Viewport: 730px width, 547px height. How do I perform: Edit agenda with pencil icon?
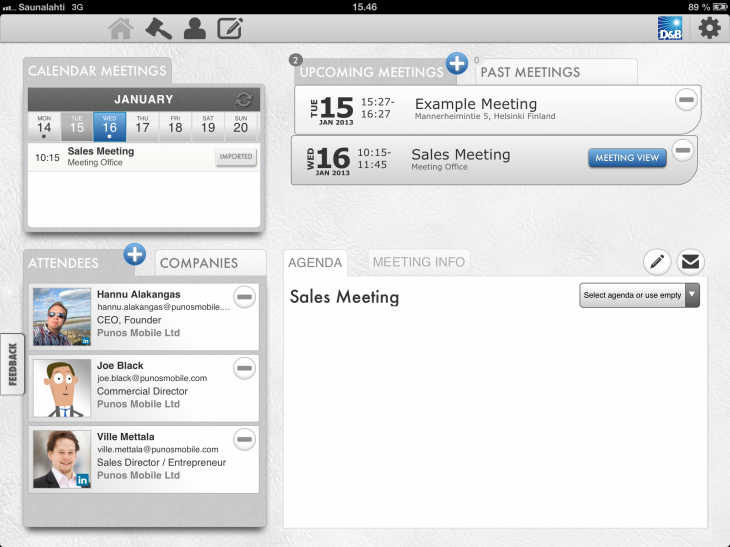[656, 262]
